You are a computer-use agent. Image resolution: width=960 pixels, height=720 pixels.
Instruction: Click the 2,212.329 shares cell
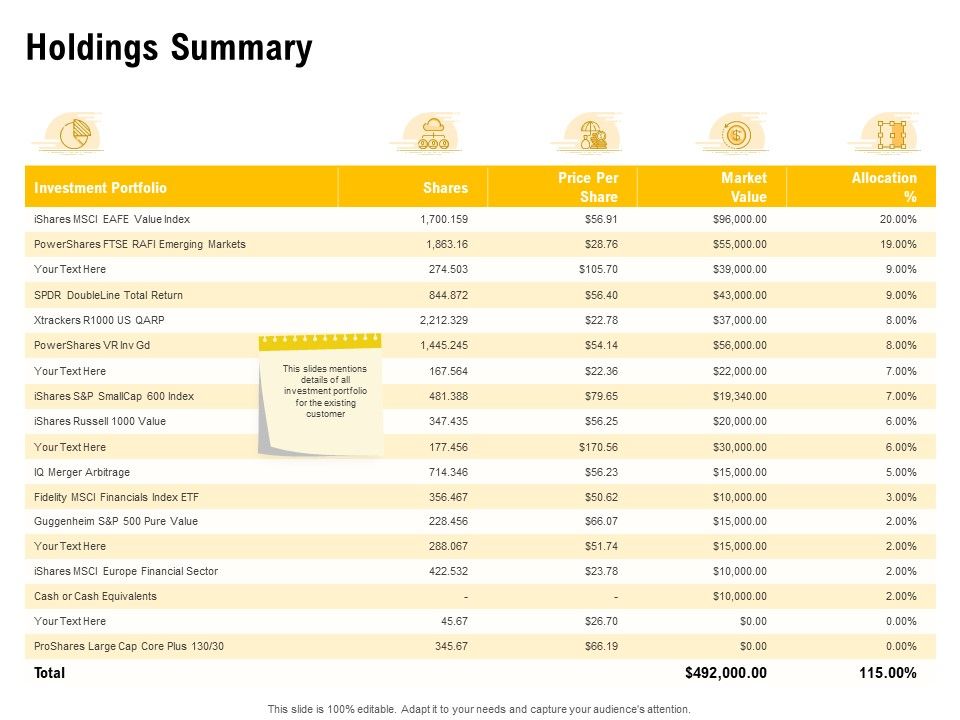tap(444, 320)
